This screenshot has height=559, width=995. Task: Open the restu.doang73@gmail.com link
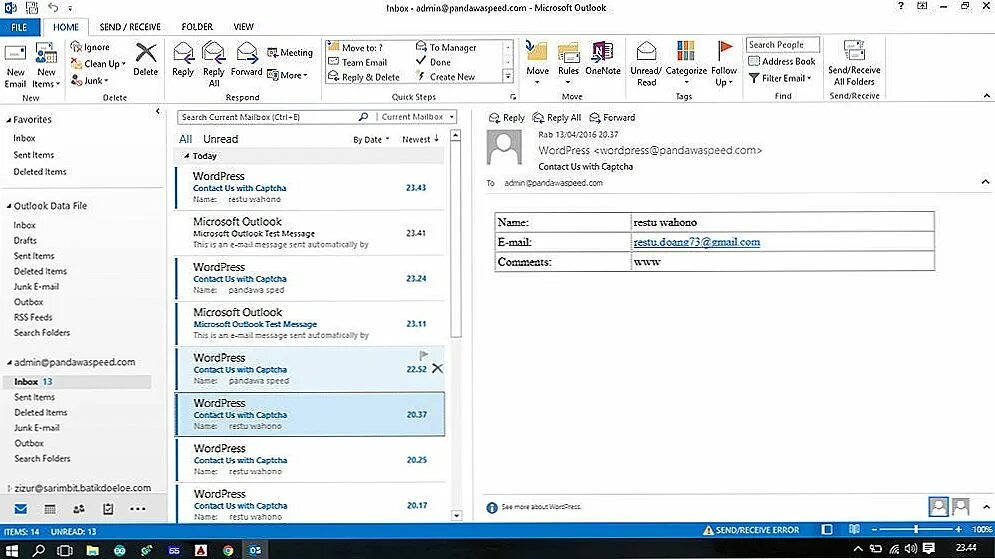(x=696, y=242)
